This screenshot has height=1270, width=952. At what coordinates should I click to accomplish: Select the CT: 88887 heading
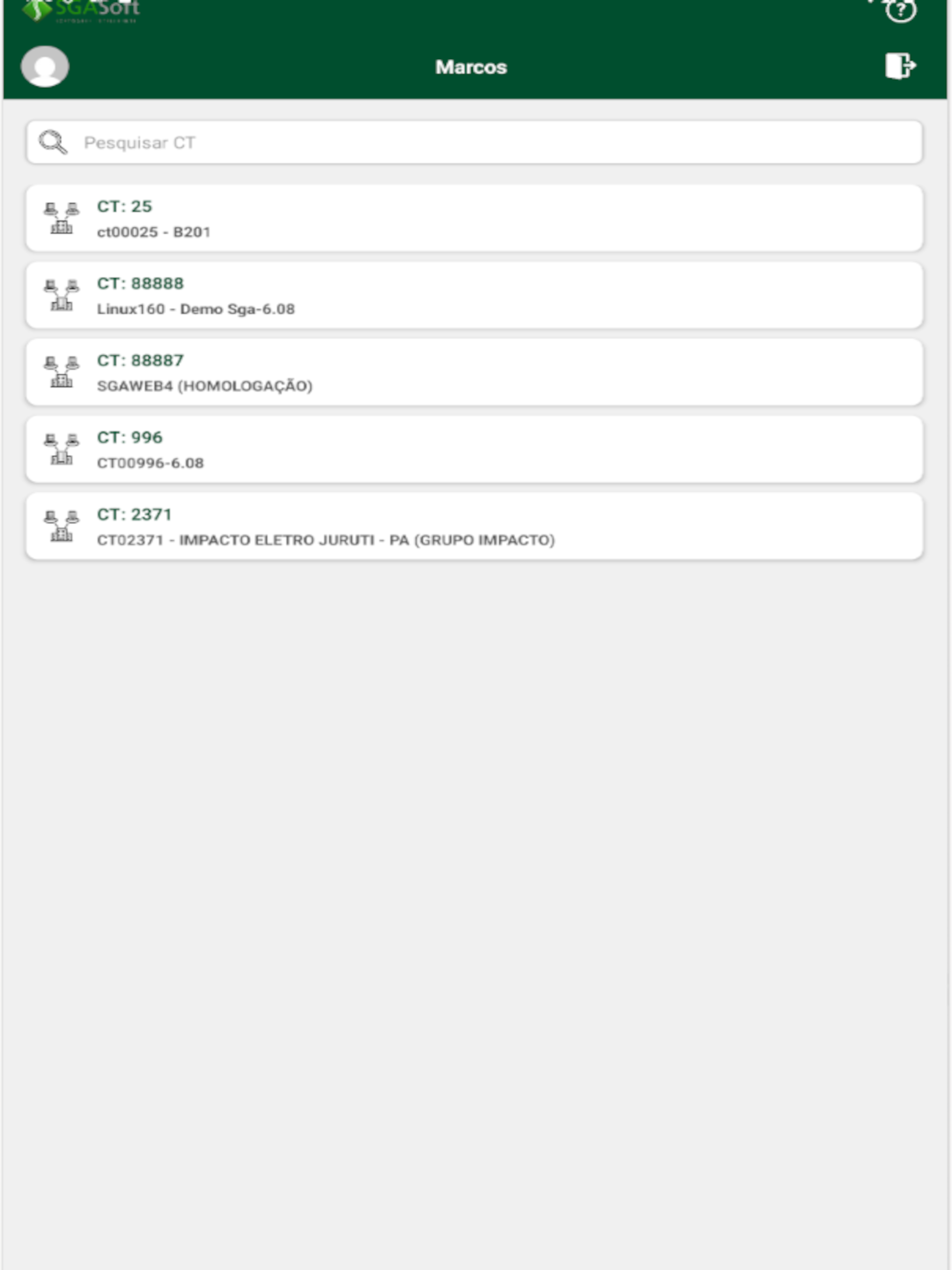coord(140,361)
